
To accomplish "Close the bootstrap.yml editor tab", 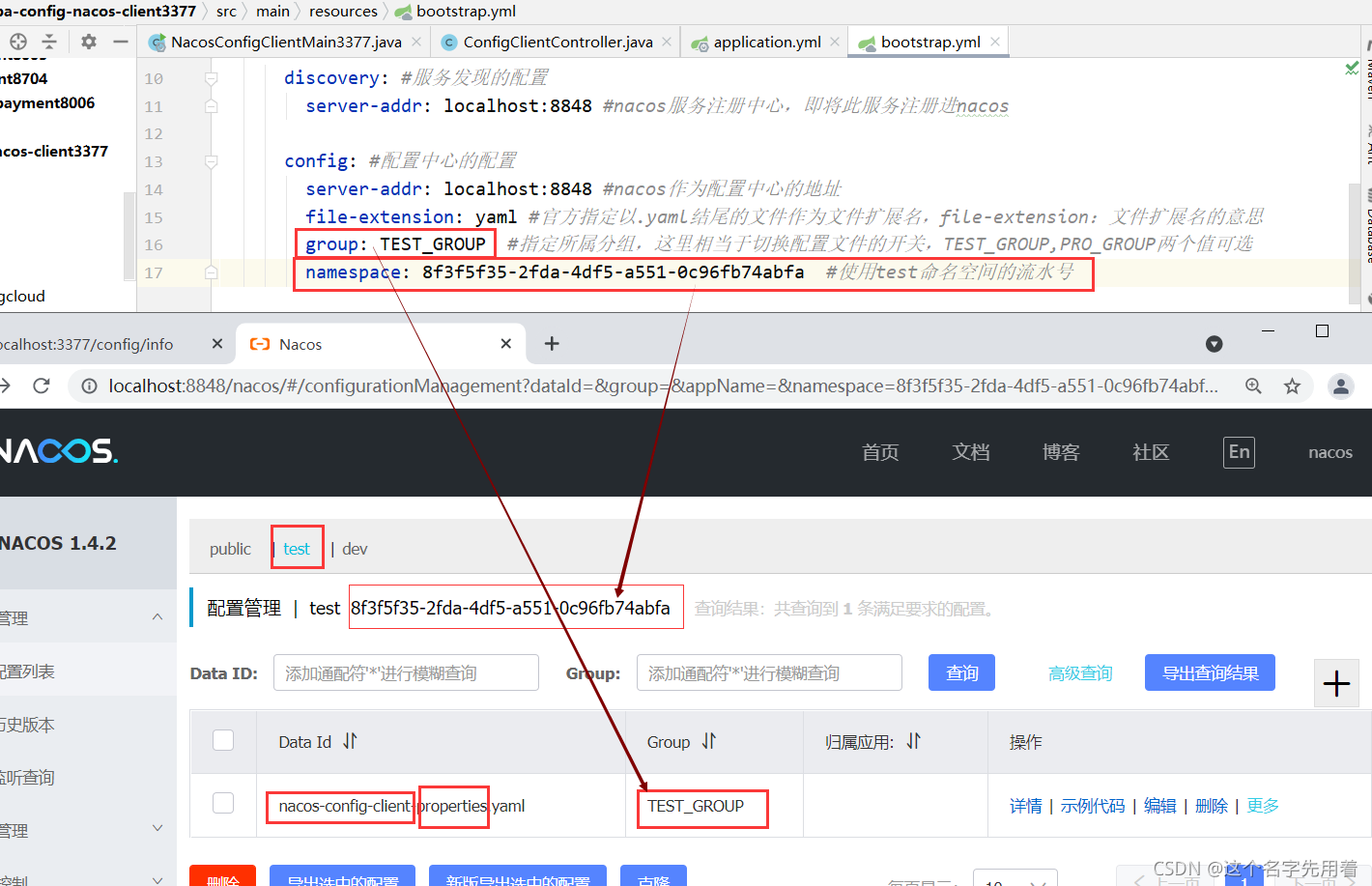I will 995,42.
